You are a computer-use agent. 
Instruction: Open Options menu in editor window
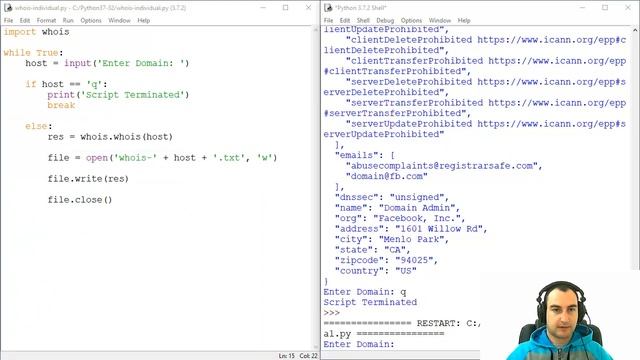[91, 20]
